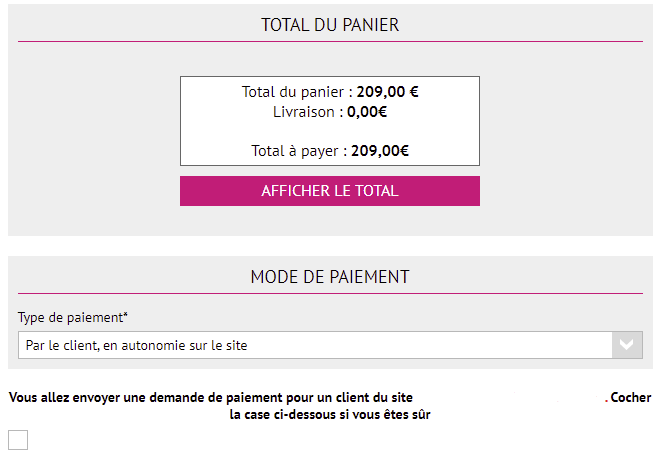664x457 pixels.
Task: Click the amount to pay 209,00€
Action: [x=380, y=152]
